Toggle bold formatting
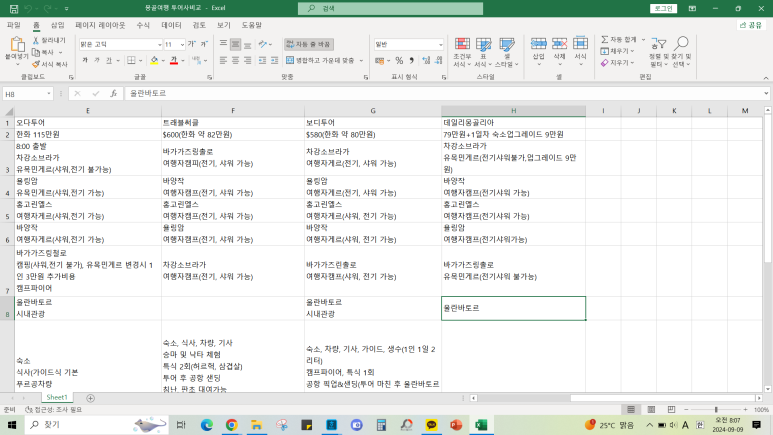 tap(85, 60)
